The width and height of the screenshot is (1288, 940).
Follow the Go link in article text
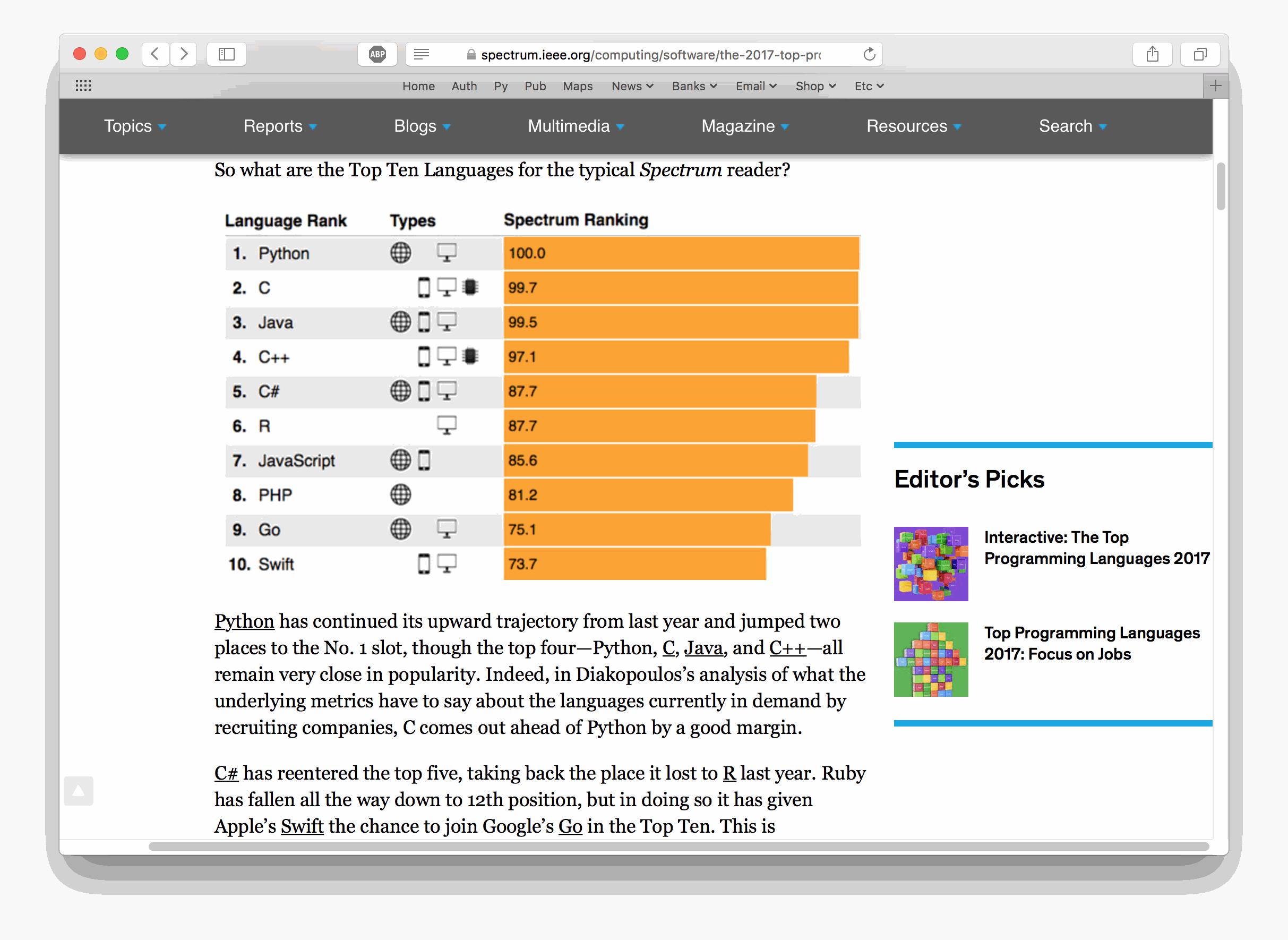tap(570, 826)
